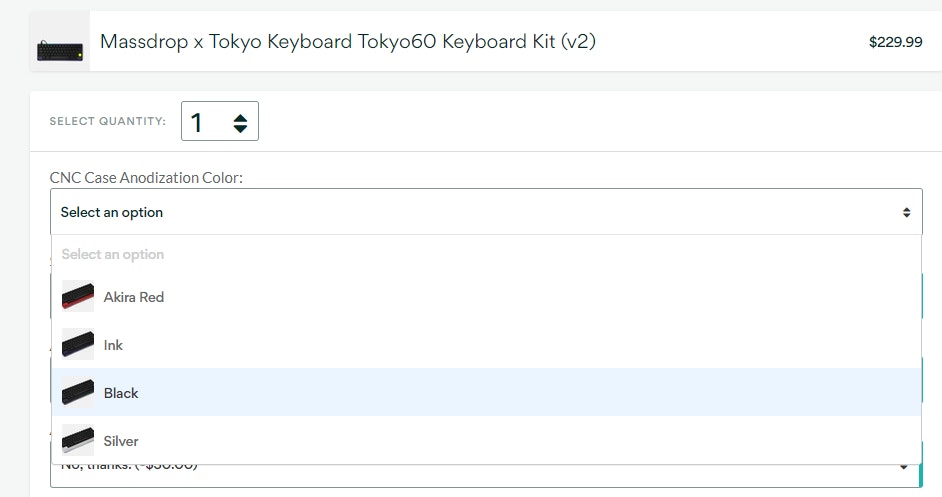Pick the highlighted Black option
Image resolution: width=942 pixels, height=497 pixels.
click(121, 393)
